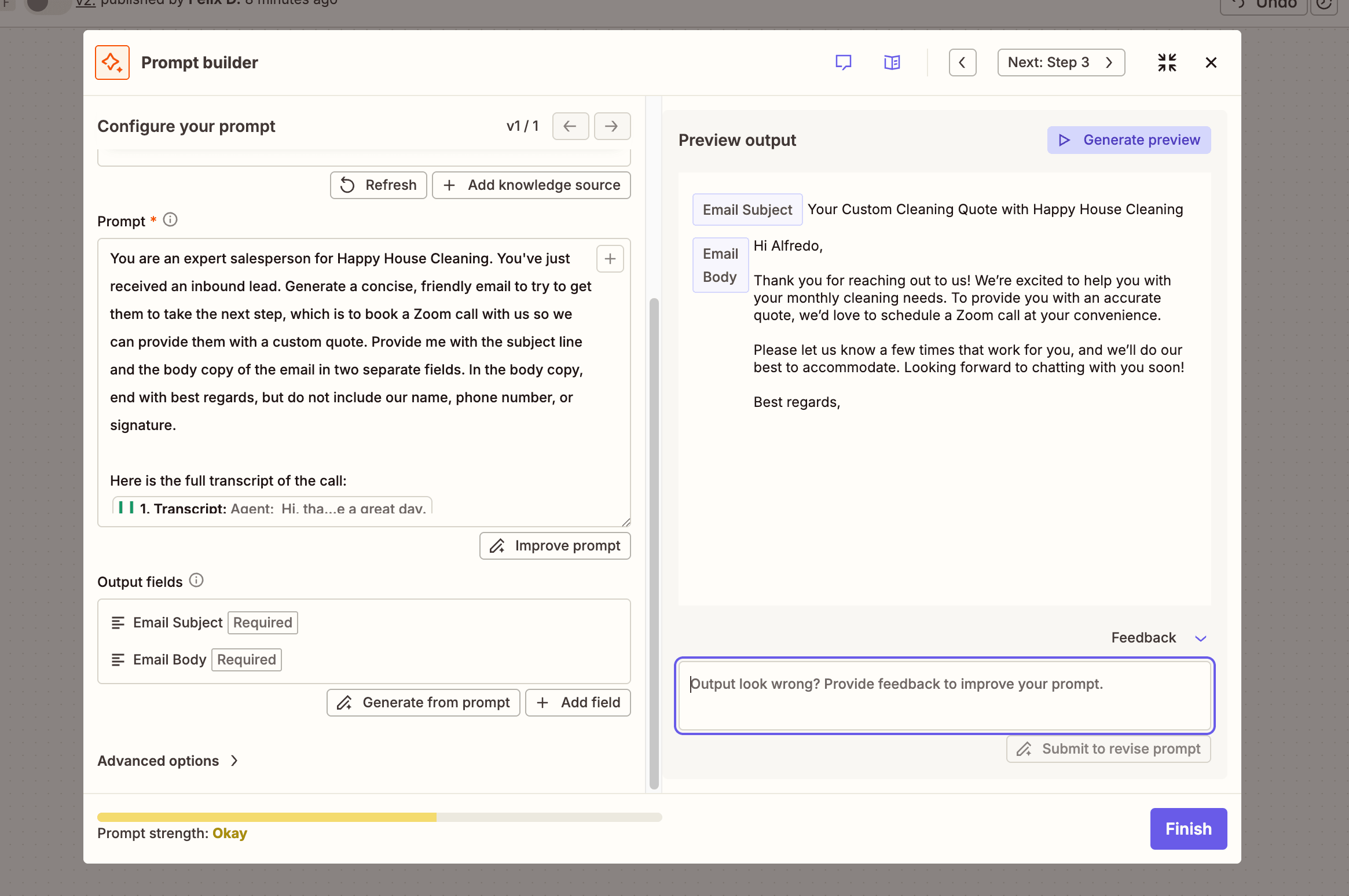Insert a variable via the plus icon in prompt box
The height and width of the screenshot is (896, 1349).
[610, 258]
